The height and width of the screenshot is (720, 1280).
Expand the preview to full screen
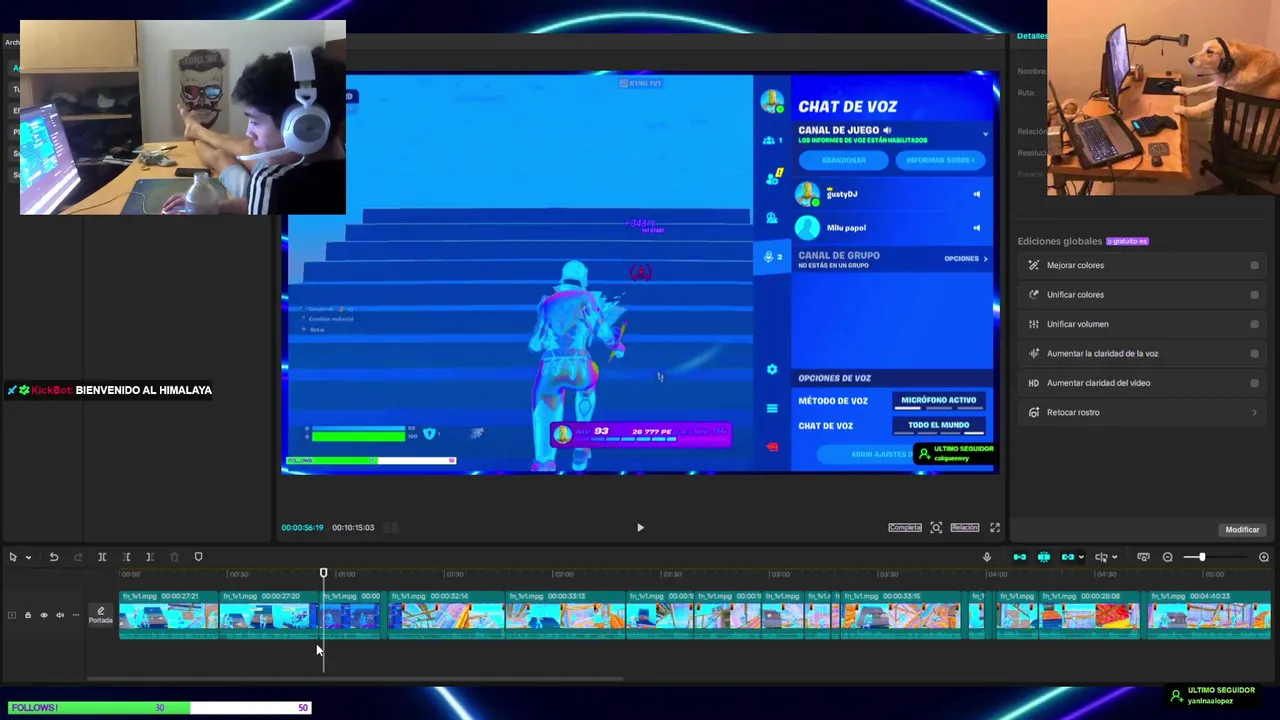coord(995,528)
